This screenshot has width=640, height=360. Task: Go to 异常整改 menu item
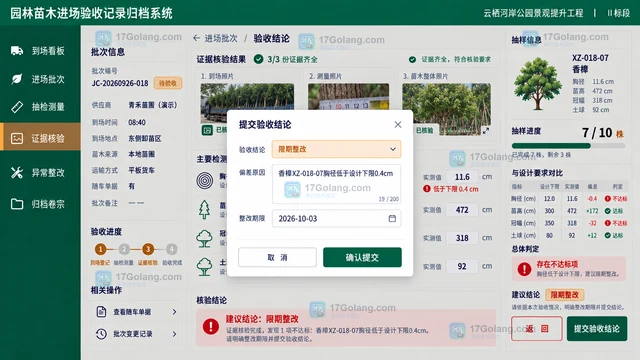coord(40,173)
